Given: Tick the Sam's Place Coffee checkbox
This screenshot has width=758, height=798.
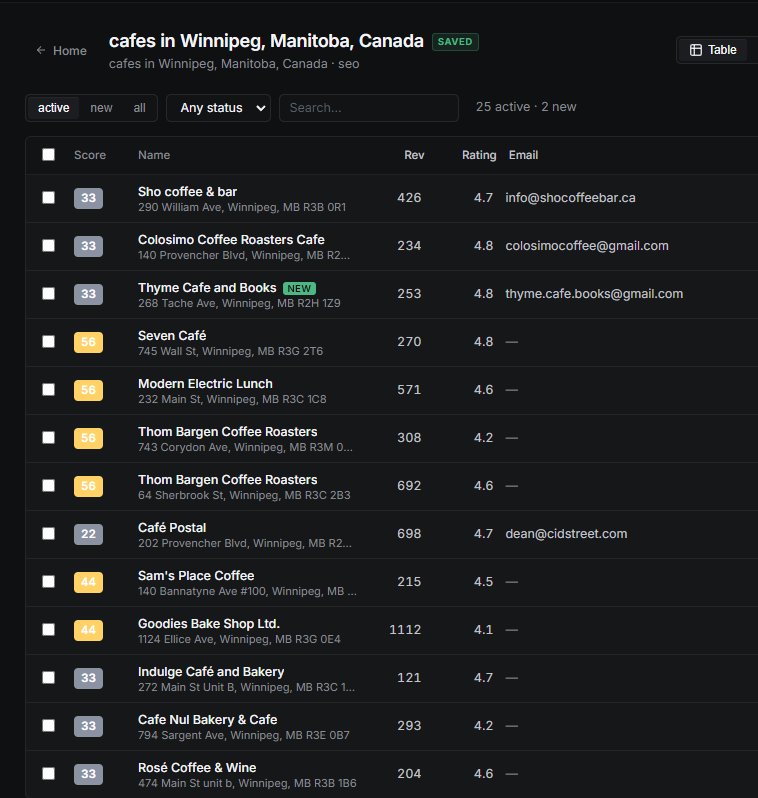Looking at the screenshot, I should click(48, 582).
